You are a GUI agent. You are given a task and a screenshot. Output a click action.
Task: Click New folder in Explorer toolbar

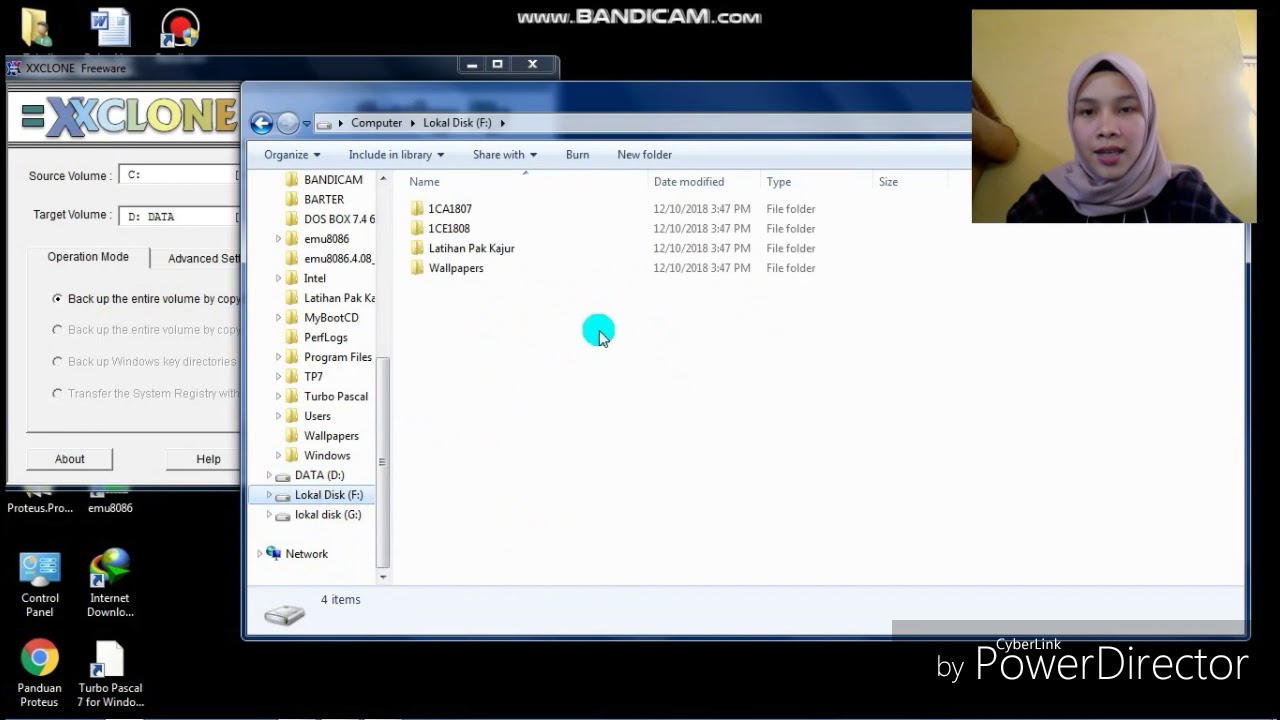point(644,155)
